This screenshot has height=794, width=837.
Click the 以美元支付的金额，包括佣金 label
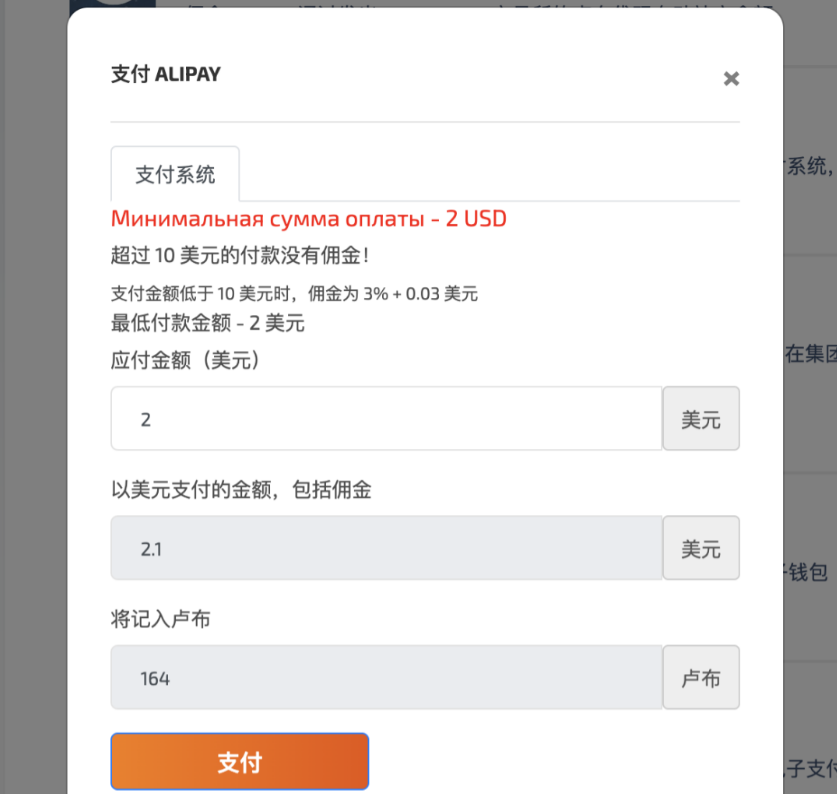click(240, 489)
